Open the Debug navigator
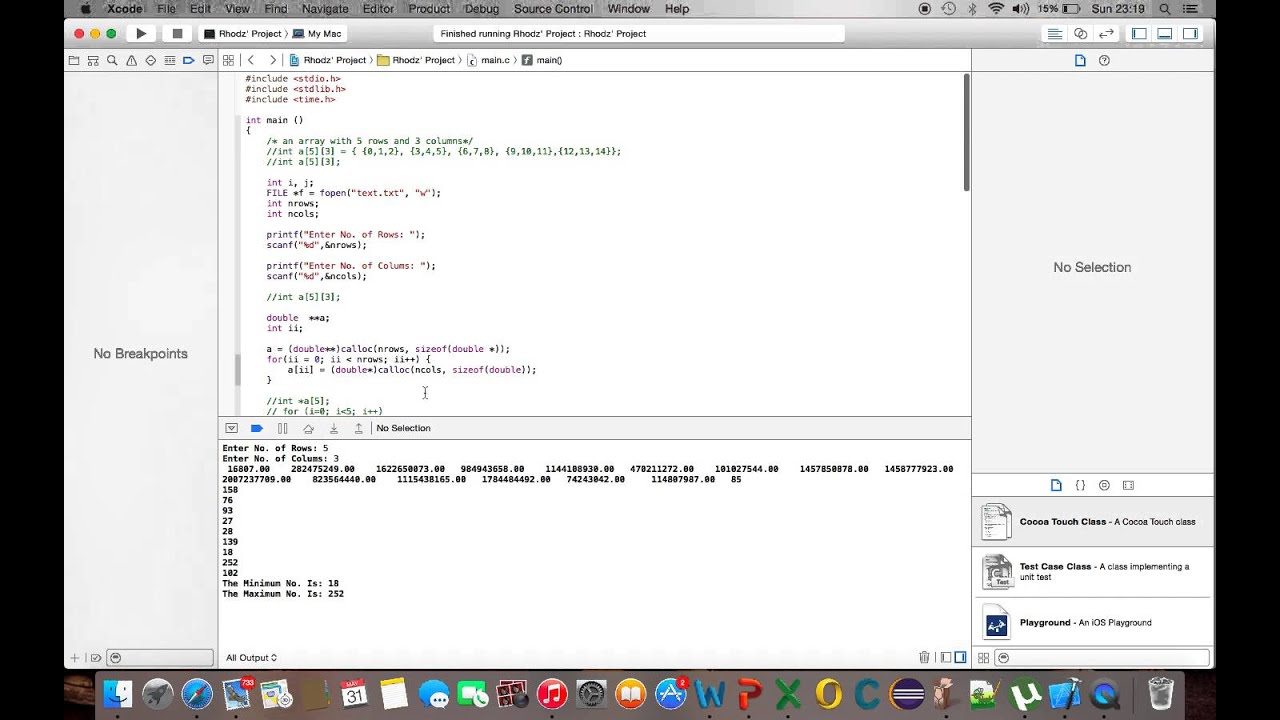1280x720 pixels. [169, 60]
